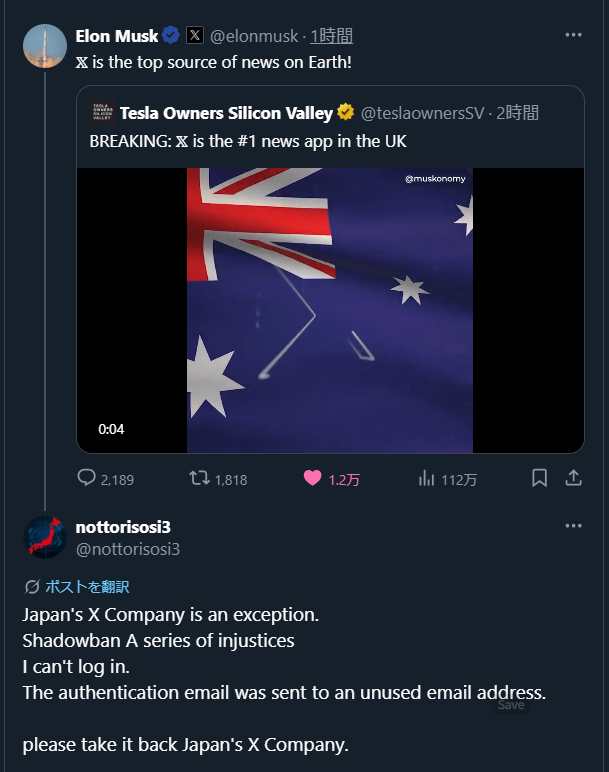Open Elon Musk's profile avatar
This screenshot has height=772, width=609.
[x=45, y=45]
